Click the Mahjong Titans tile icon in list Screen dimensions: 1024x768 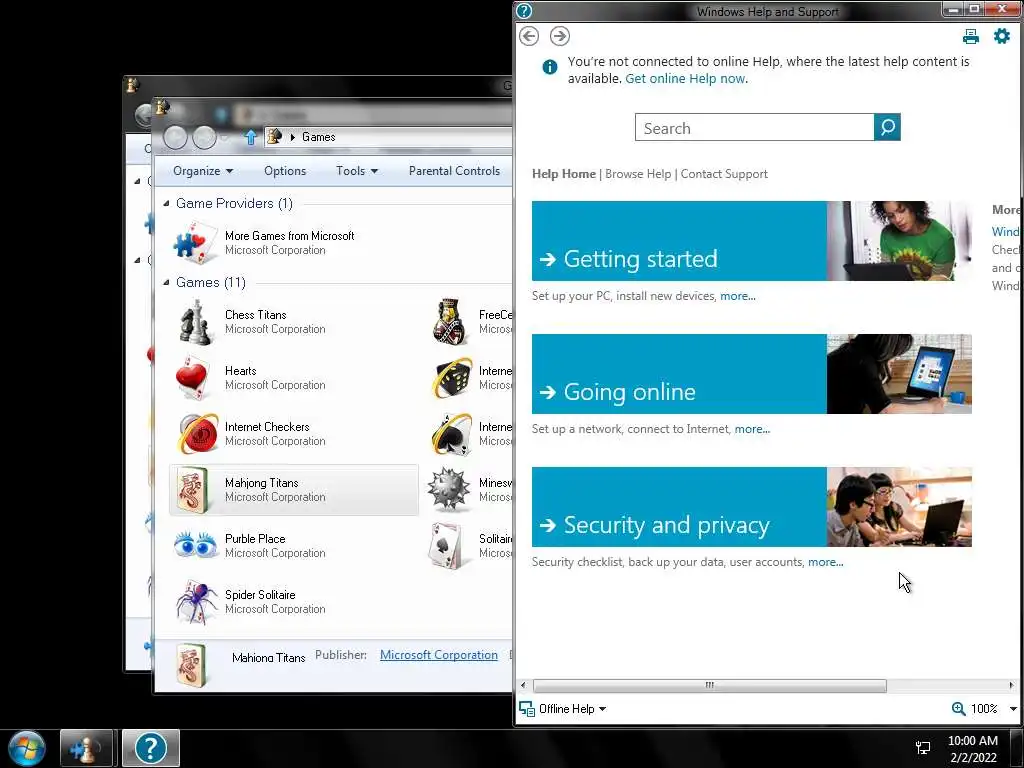192,490
